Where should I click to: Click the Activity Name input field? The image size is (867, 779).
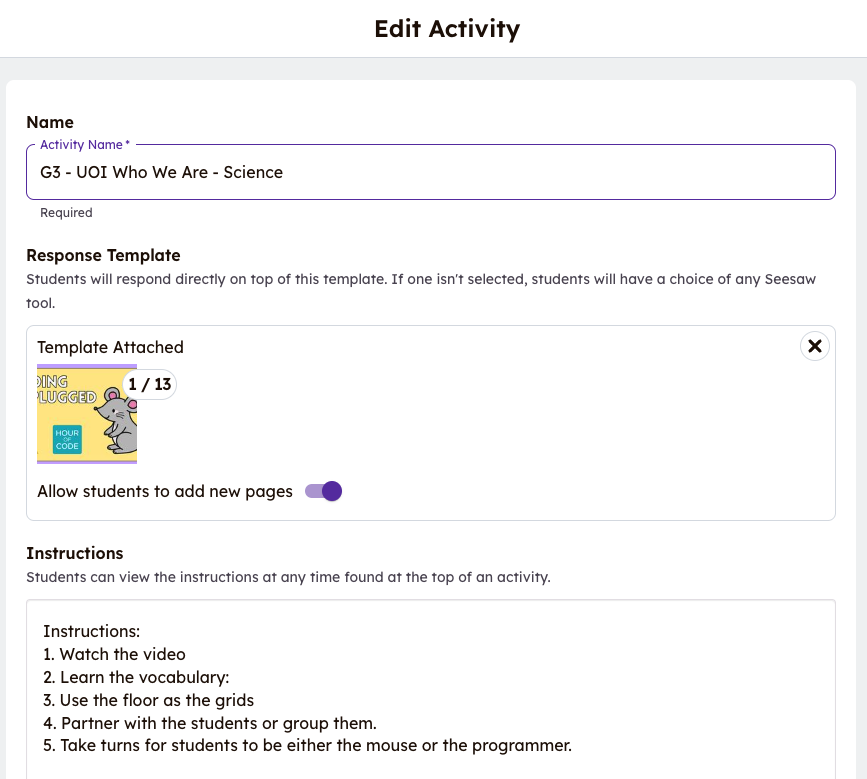(x=430, y=172)
